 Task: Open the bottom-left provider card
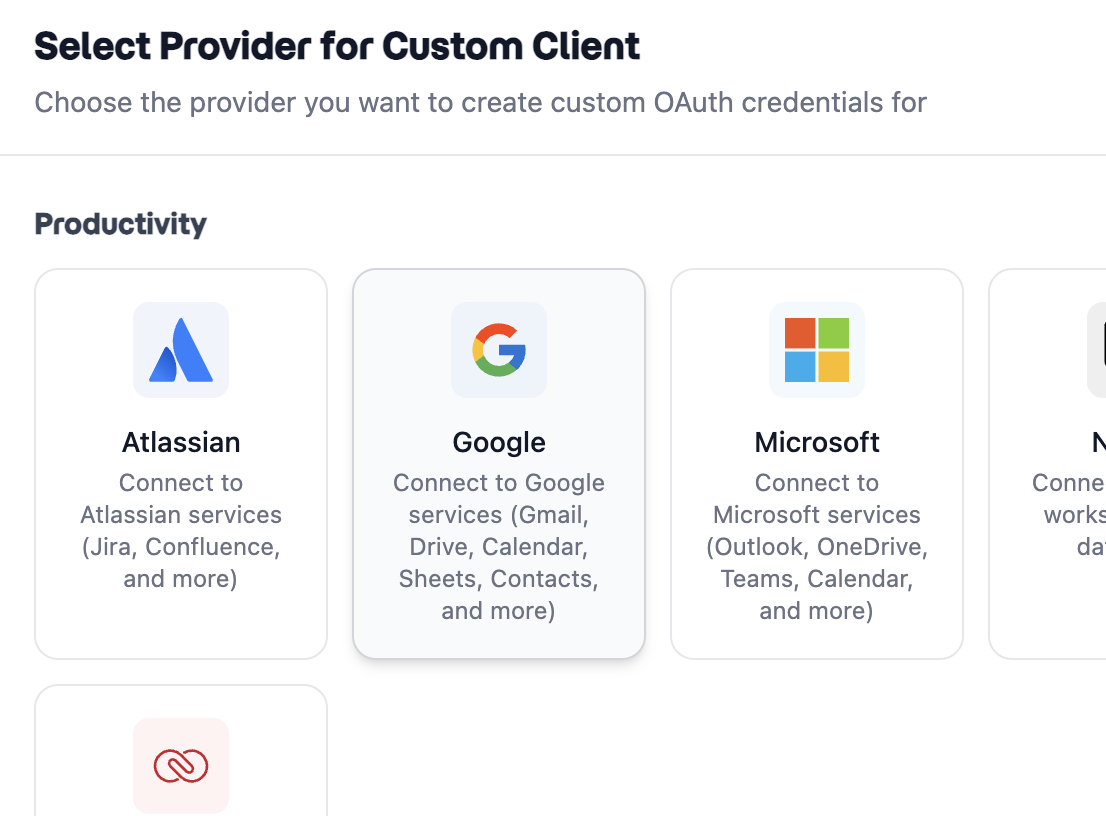pyautogui.click(x=180, y=750)
